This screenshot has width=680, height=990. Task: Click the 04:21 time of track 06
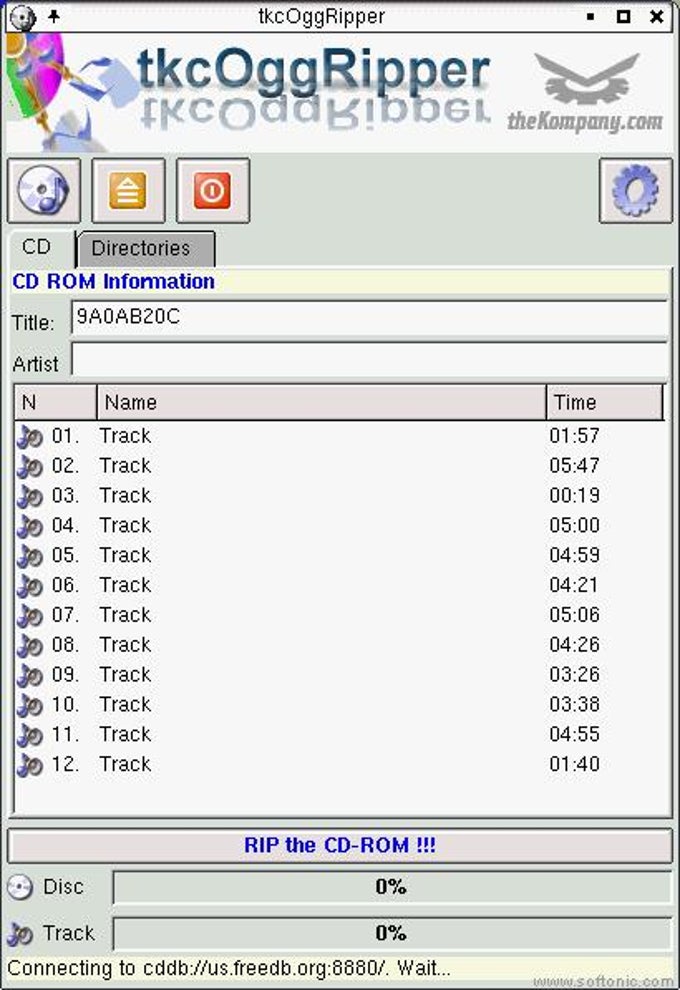point(574,585)
